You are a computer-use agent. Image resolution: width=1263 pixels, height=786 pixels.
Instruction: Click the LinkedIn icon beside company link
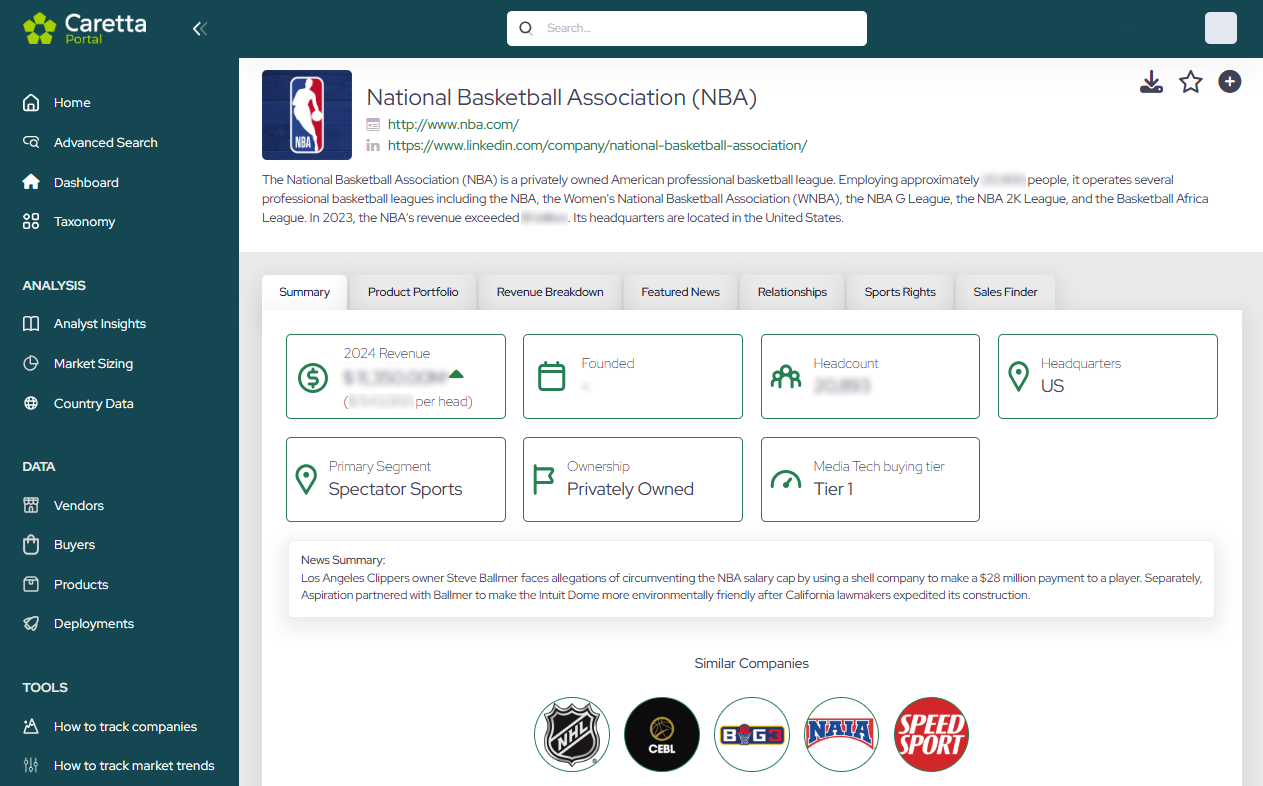click(x=373, y=146)
